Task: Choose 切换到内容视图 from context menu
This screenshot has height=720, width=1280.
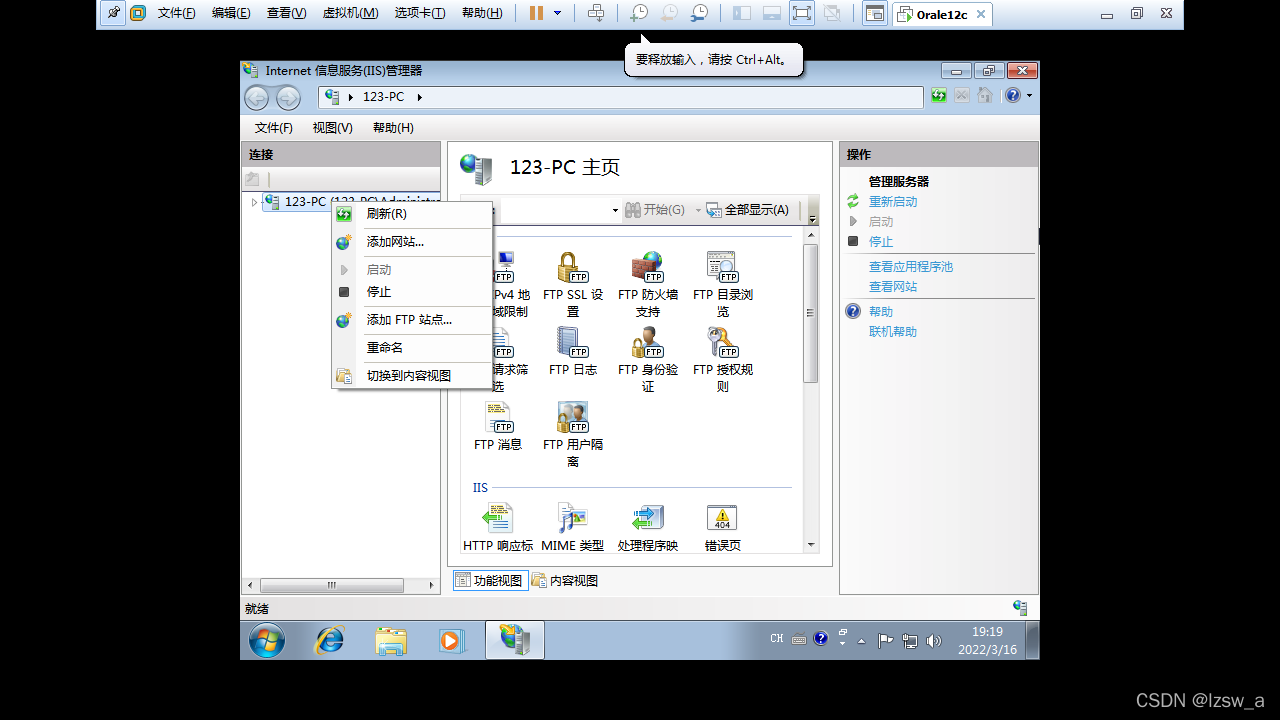Action: click(x=412, y=376)
